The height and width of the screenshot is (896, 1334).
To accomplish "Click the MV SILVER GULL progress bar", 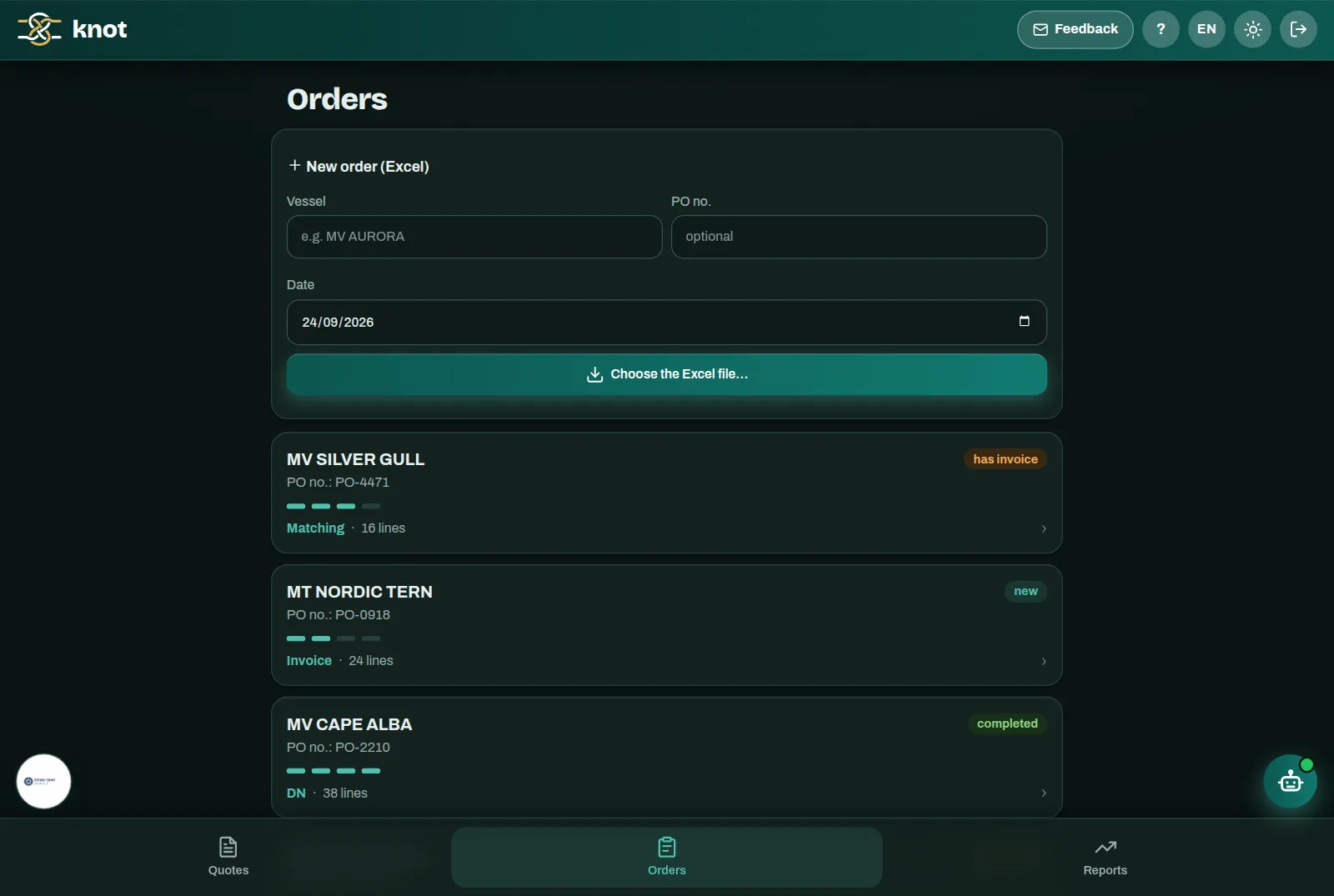I will click(x=333, y=506).
